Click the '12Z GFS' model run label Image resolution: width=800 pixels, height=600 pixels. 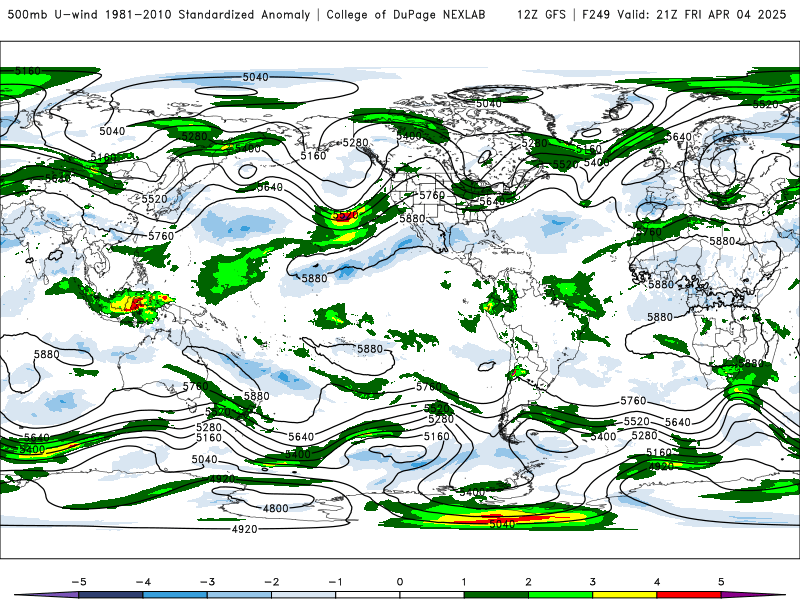541,14
